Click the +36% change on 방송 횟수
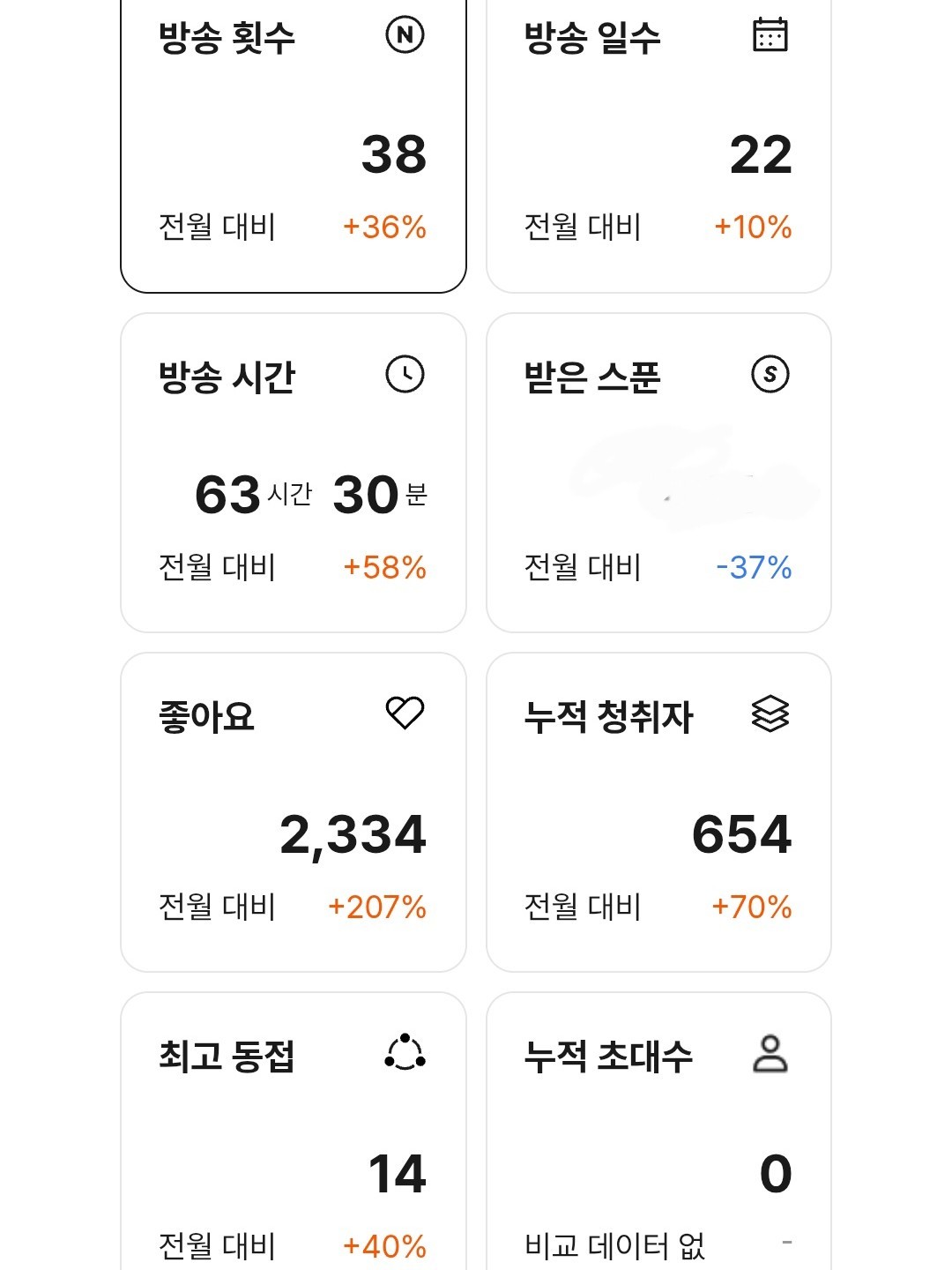Image resolution: width=952 pixels, height=1270 pixels. (x=384, y=228)
